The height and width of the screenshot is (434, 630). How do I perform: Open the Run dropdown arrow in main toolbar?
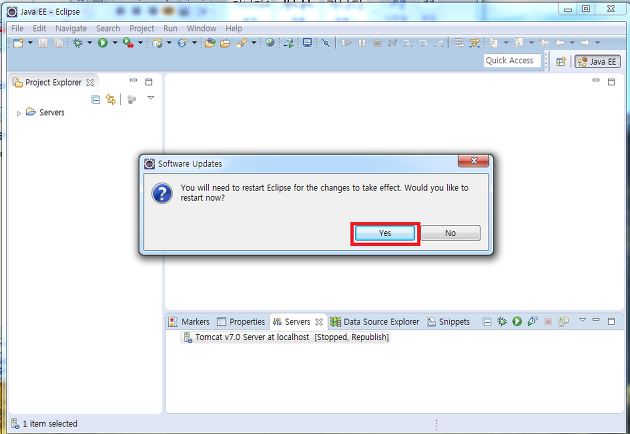point(115,43)
